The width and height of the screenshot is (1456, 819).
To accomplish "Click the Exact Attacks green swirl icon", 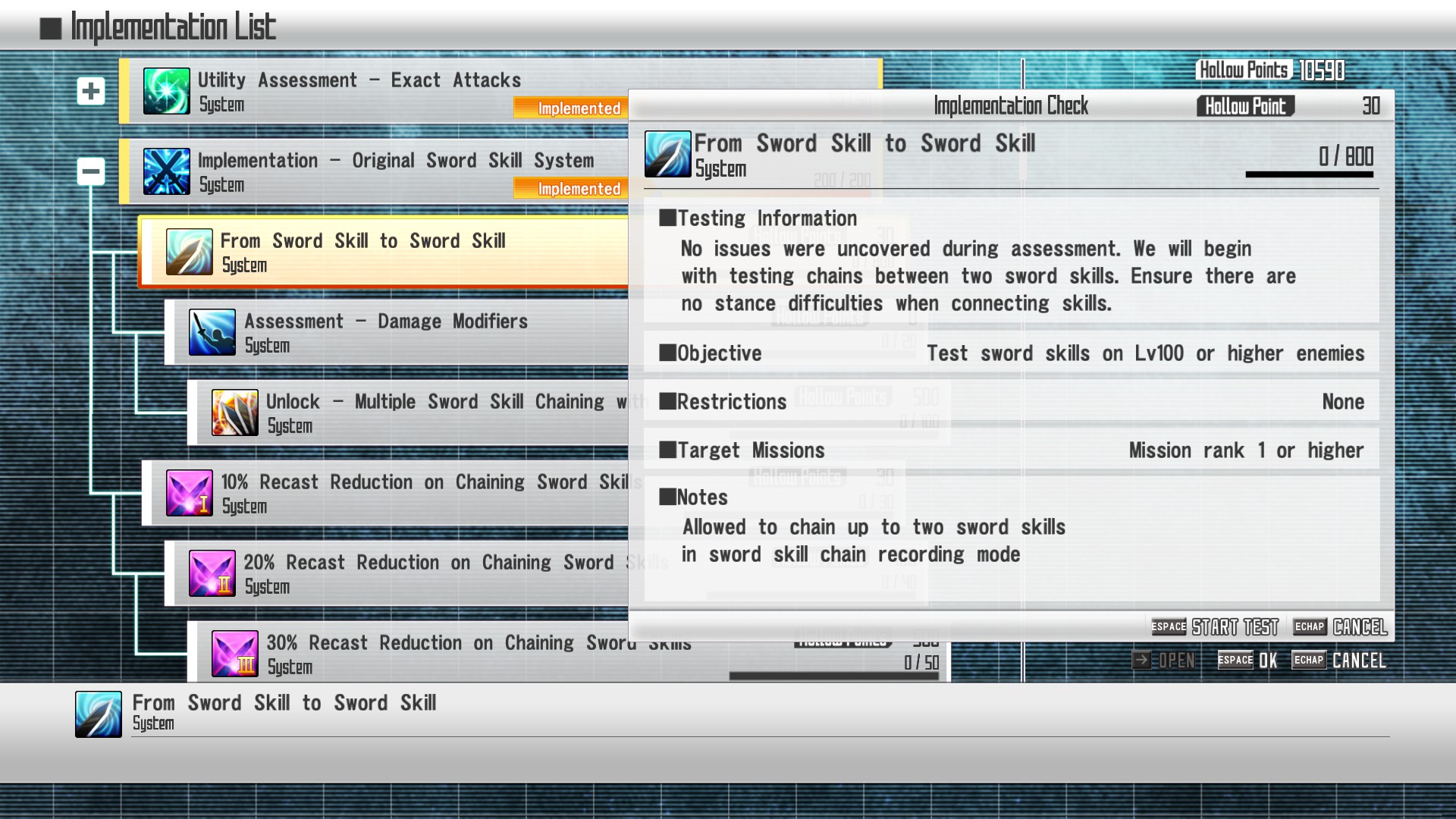I will click(x=166, y=91).
